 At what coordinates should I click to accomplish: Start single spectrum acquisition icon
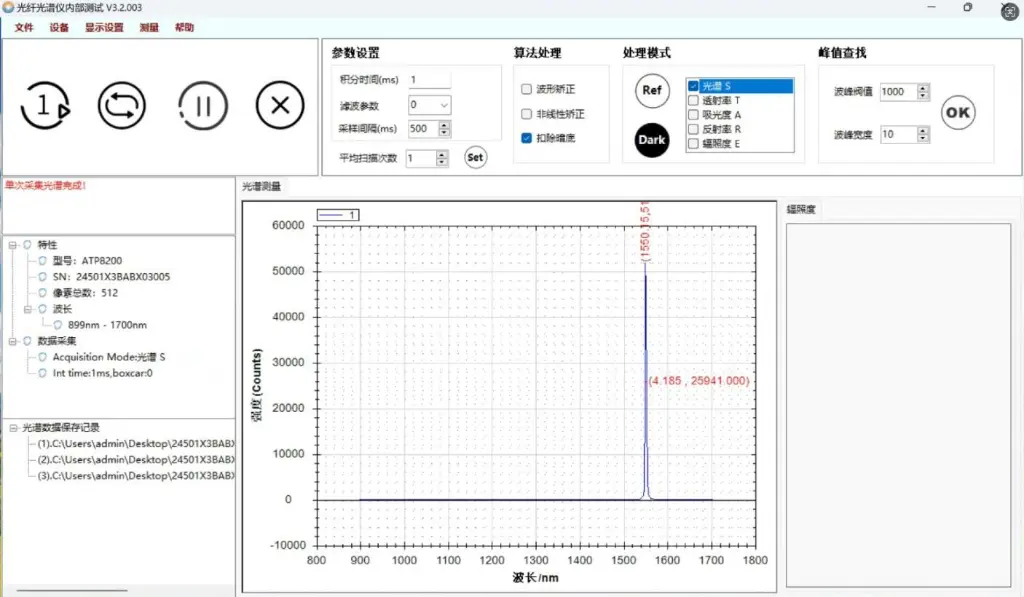[x=44, y=105]
